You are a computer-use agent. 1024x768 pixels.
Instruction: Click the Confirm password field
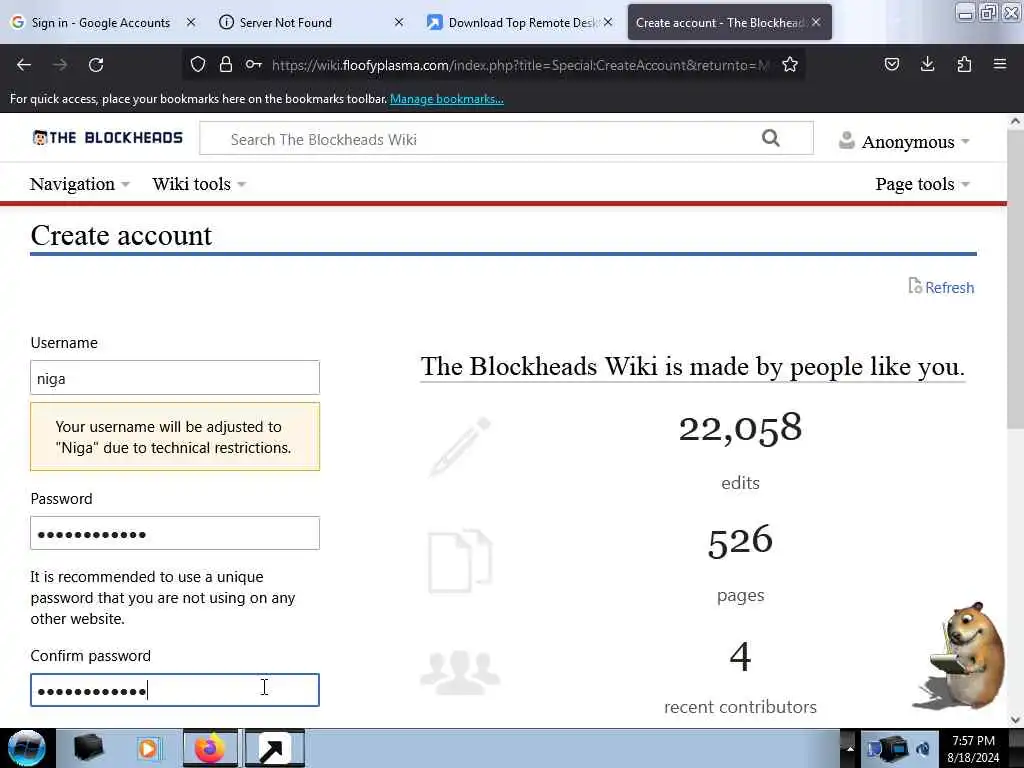pyautogui.click(x=175, y=690)
